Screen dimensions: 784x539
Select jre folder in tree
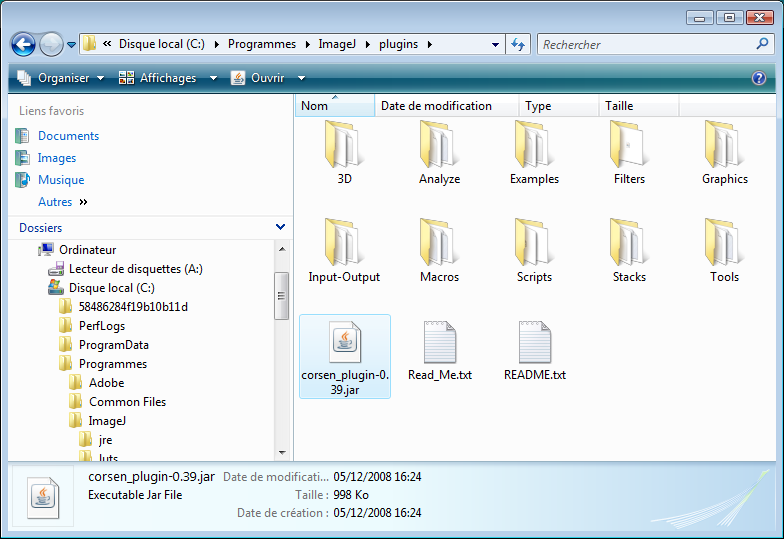click(x=105, y=440)
